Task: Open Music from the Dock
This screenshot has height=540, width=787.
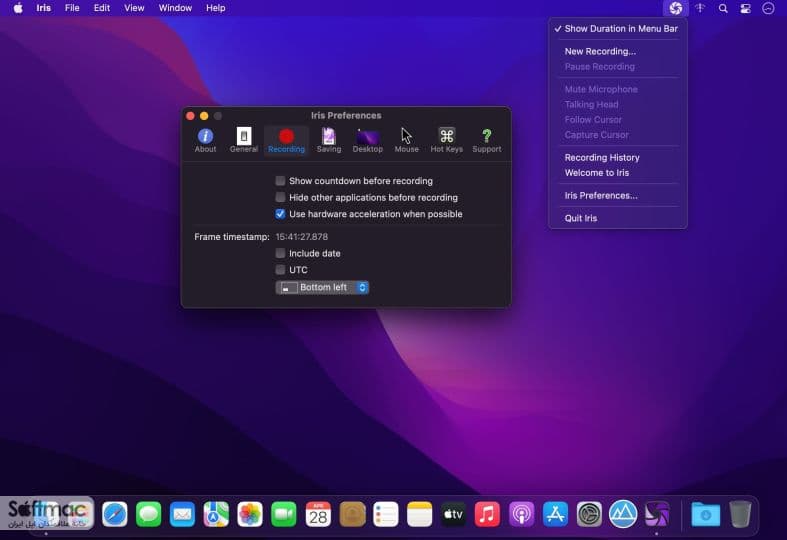Action: [x=487, y=514]
